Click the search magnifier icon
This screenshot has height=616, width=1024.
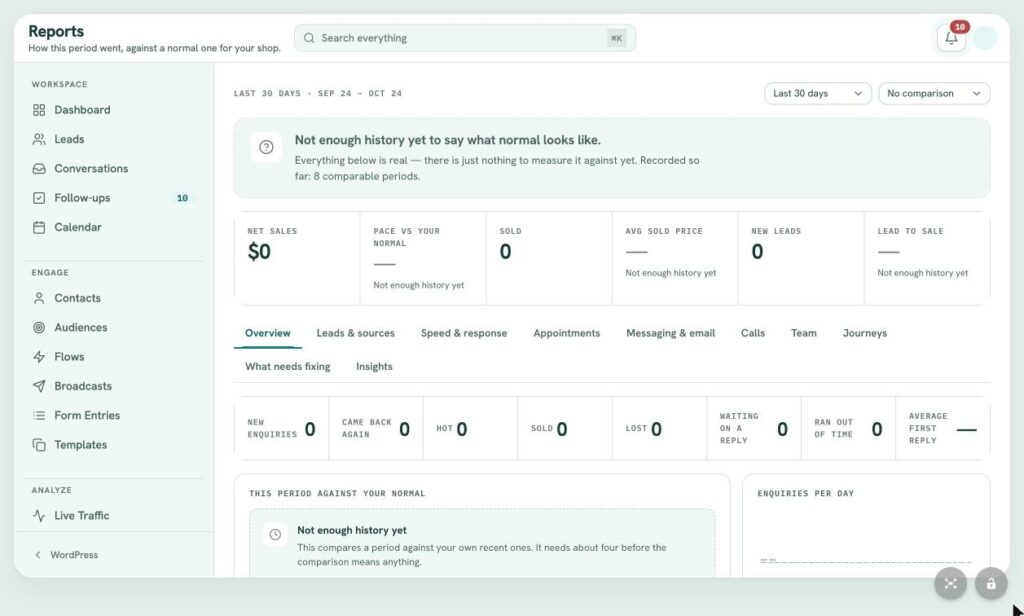(309, 38)
